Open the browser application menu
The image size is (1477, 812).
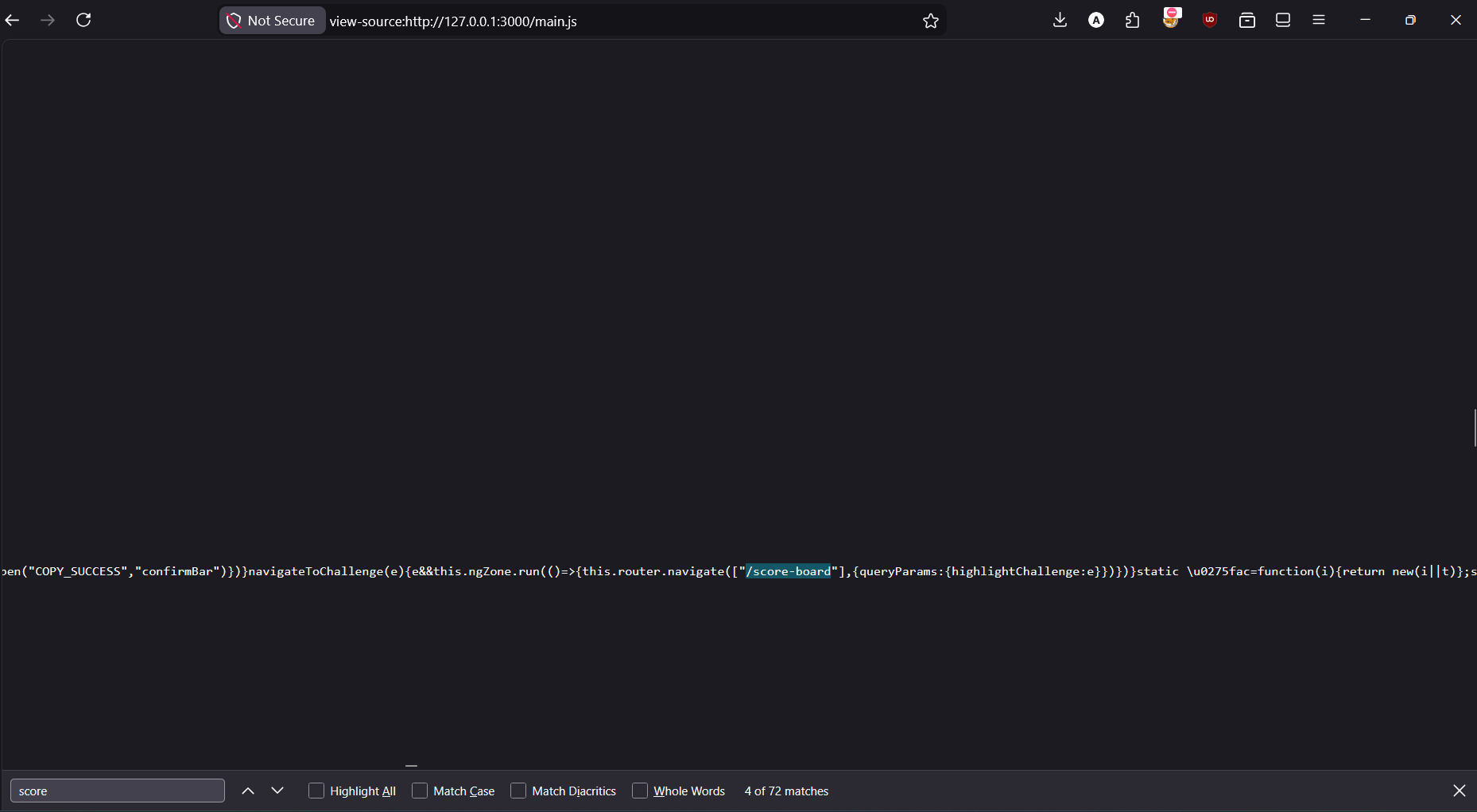click(x=1319, y=20)
